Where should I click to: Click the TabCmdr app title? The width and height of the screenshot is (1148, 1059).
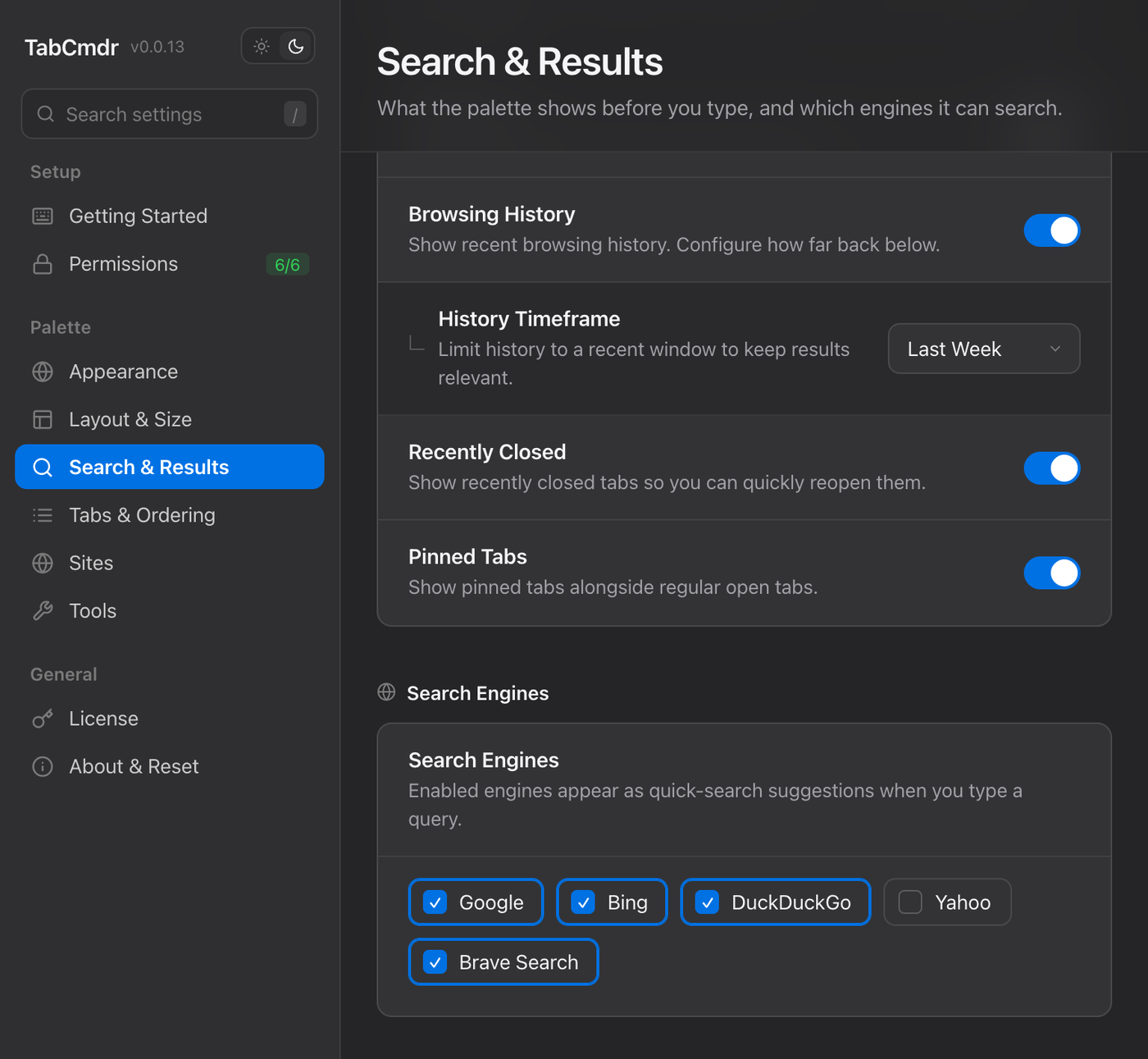coord(71,47)
